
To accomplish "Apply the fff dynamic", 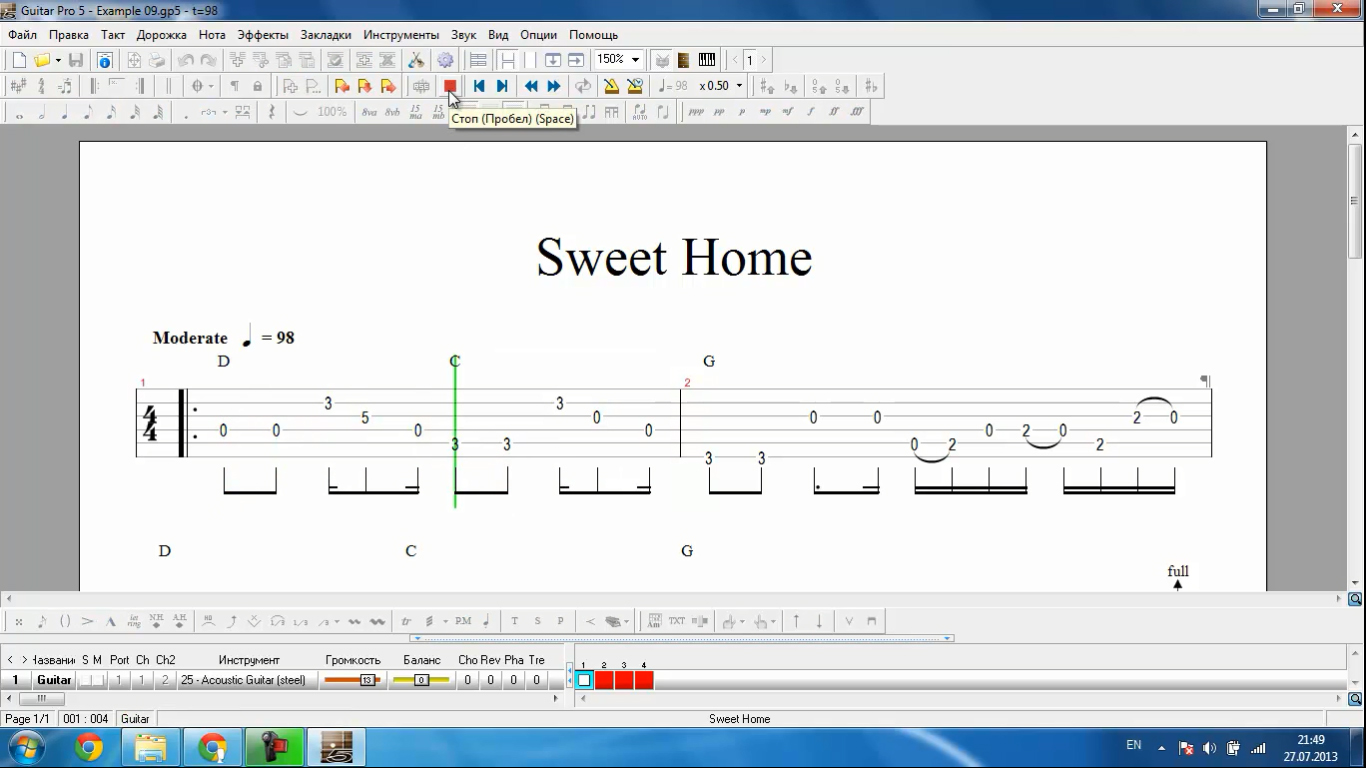I will [x=857, y=112].
